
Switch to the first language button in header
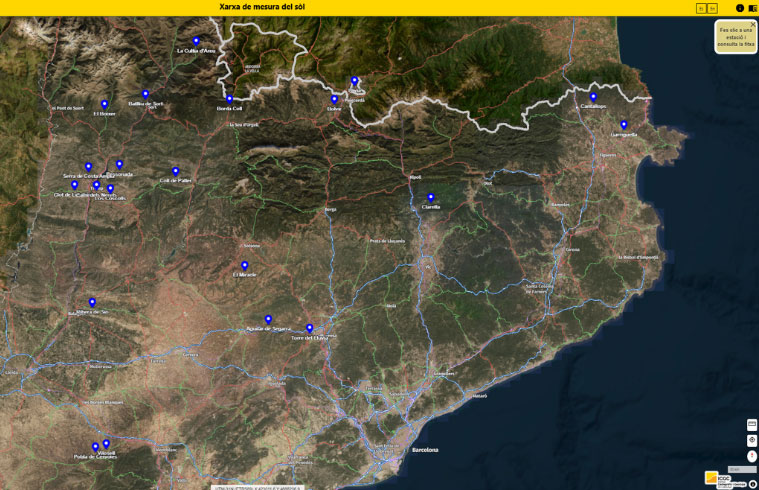click(x=701, y=8)
